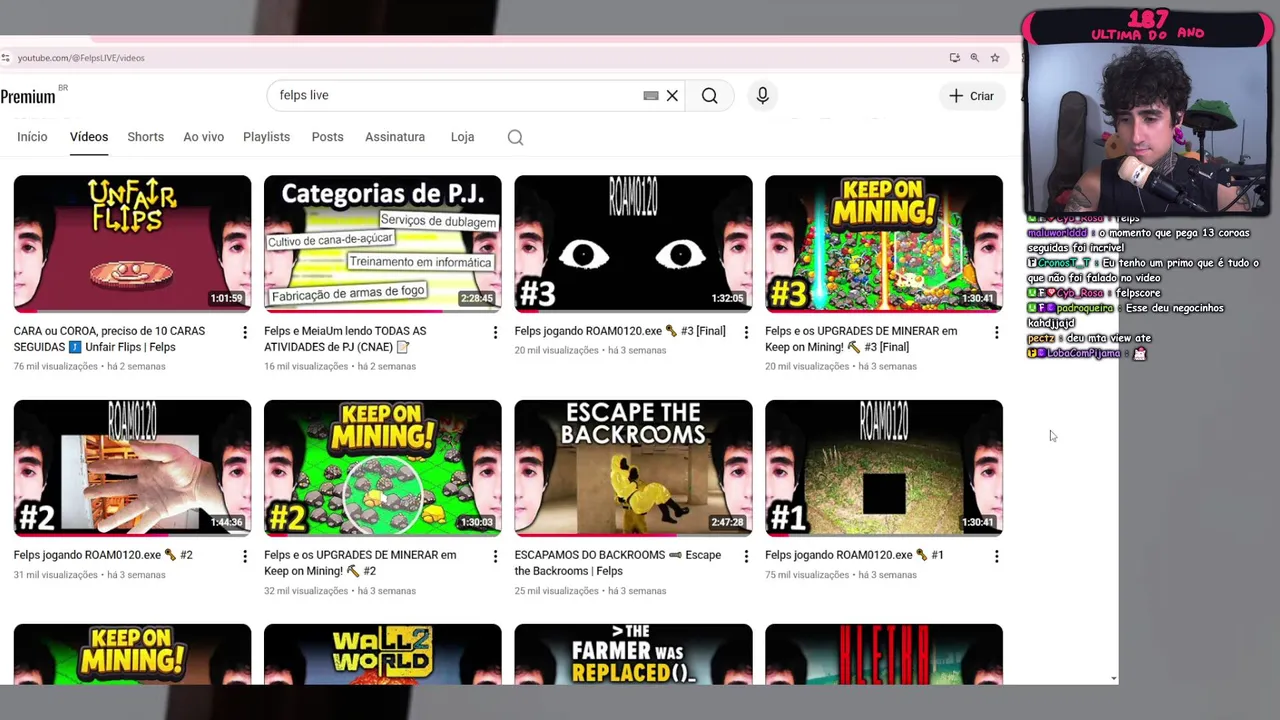Open the Posts tab

point(327,137)
